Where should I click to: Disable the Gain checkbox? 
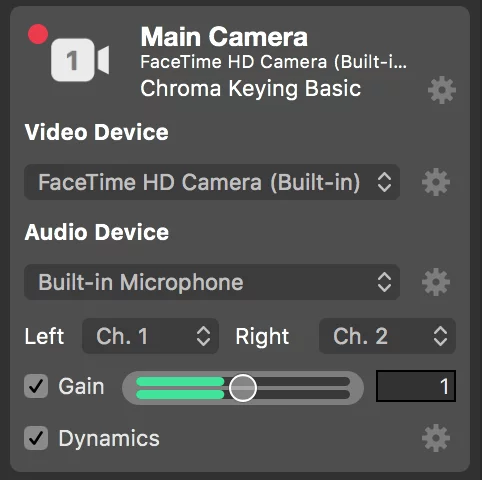(36, 386)
